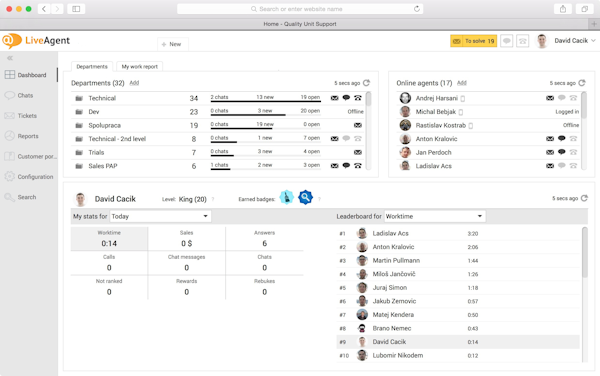Click the phone icon in top header
This screenshot has width=600, height=376.
[x=522, y=41]
